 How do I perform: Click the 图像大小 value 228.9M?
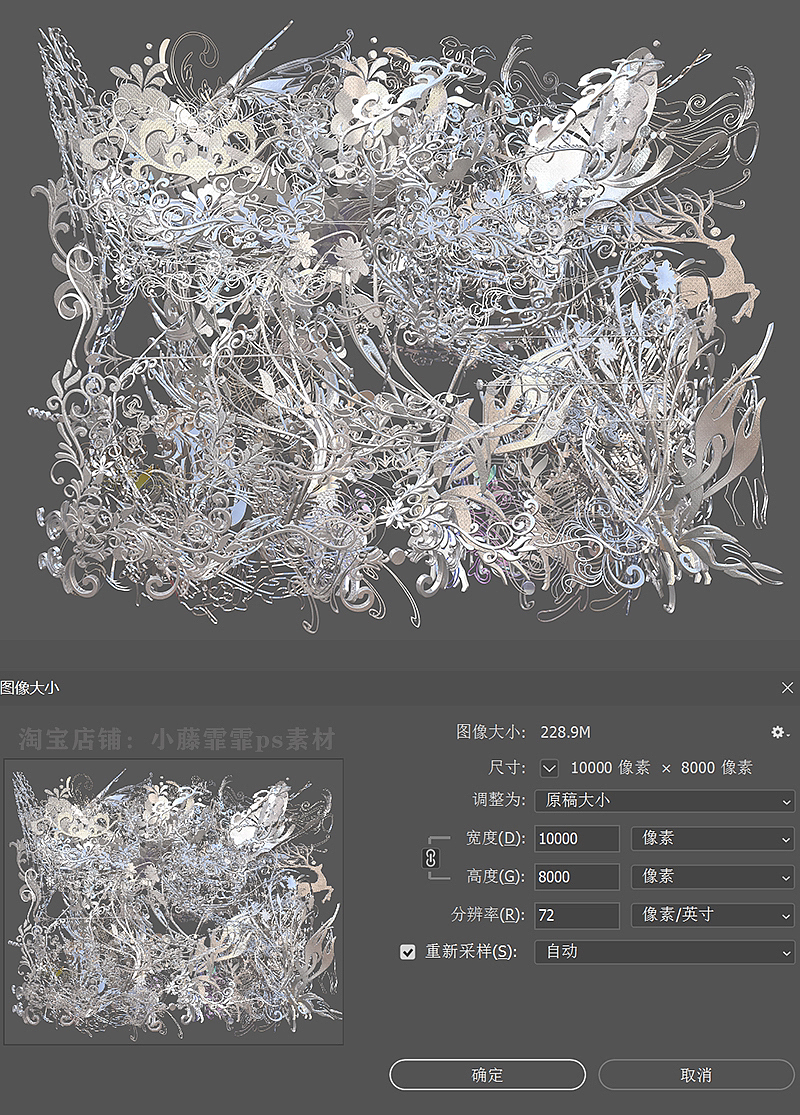tap(565, 732)
